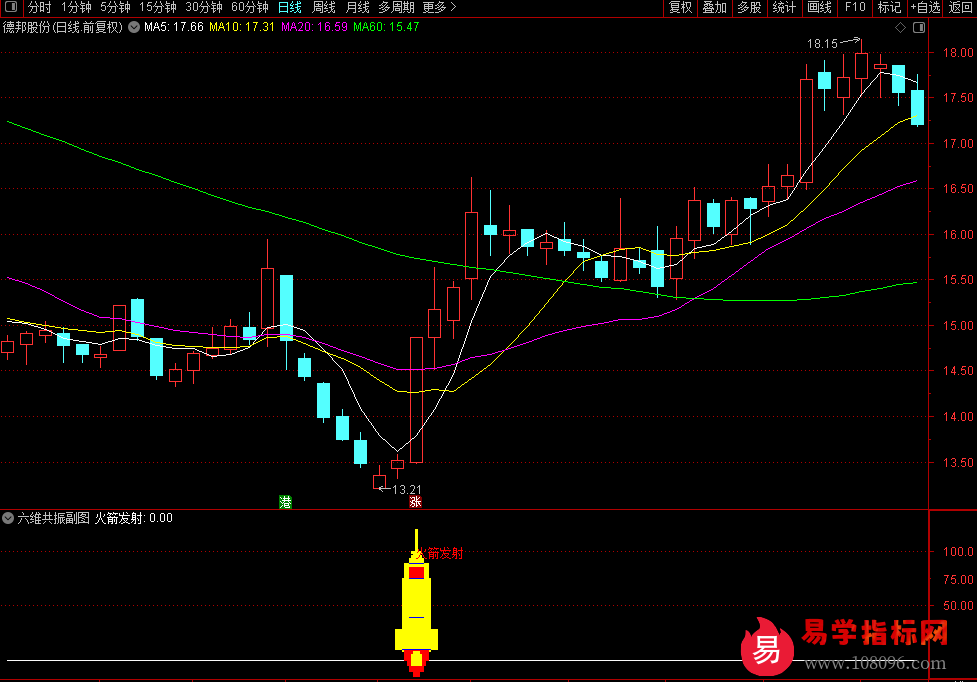The height and width of the screenshot is (682, 977).
Task: Click the 16.00 price axis label
Action: [958, 235]
